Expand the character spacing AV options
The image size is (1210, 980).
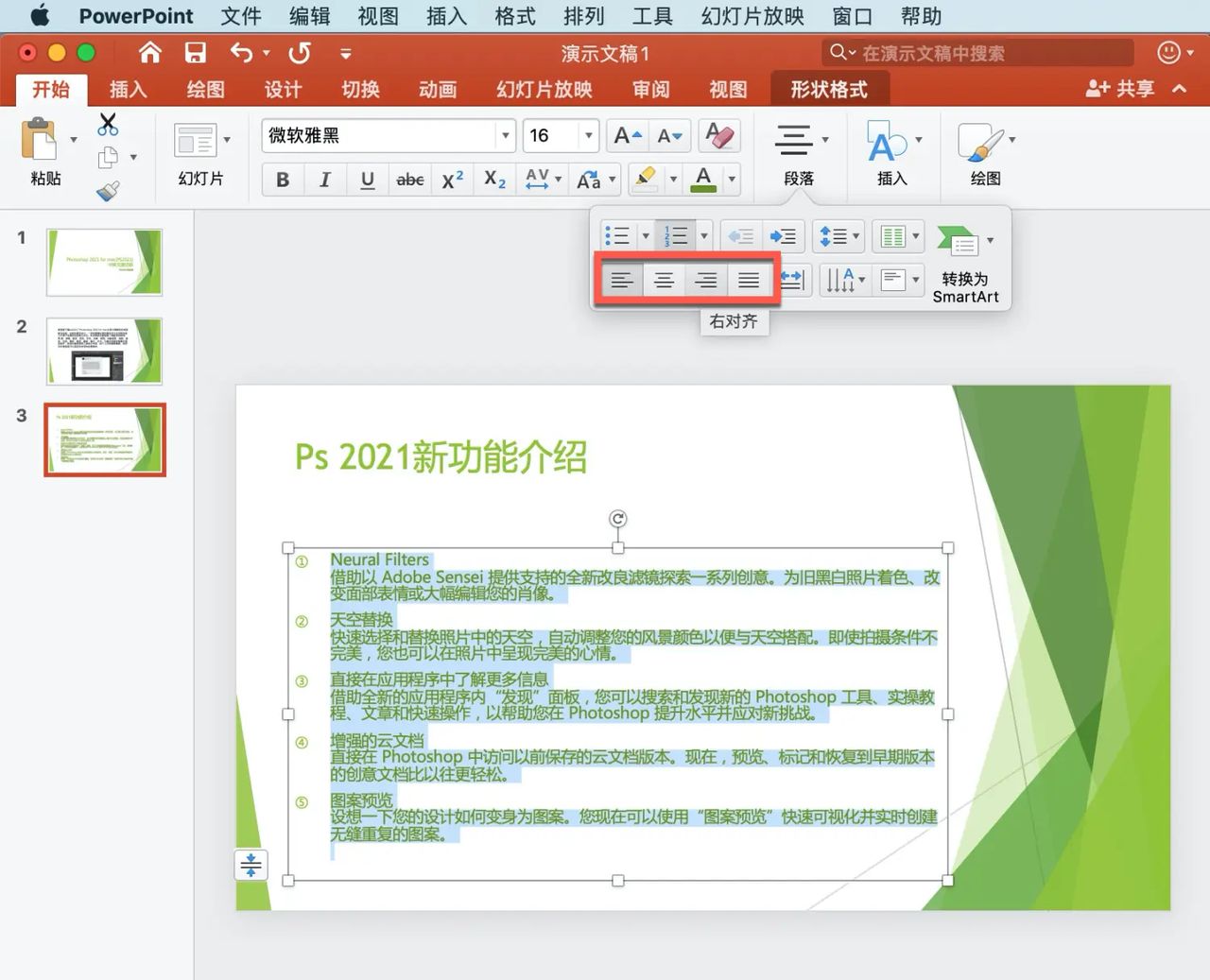tap(558, 180)
